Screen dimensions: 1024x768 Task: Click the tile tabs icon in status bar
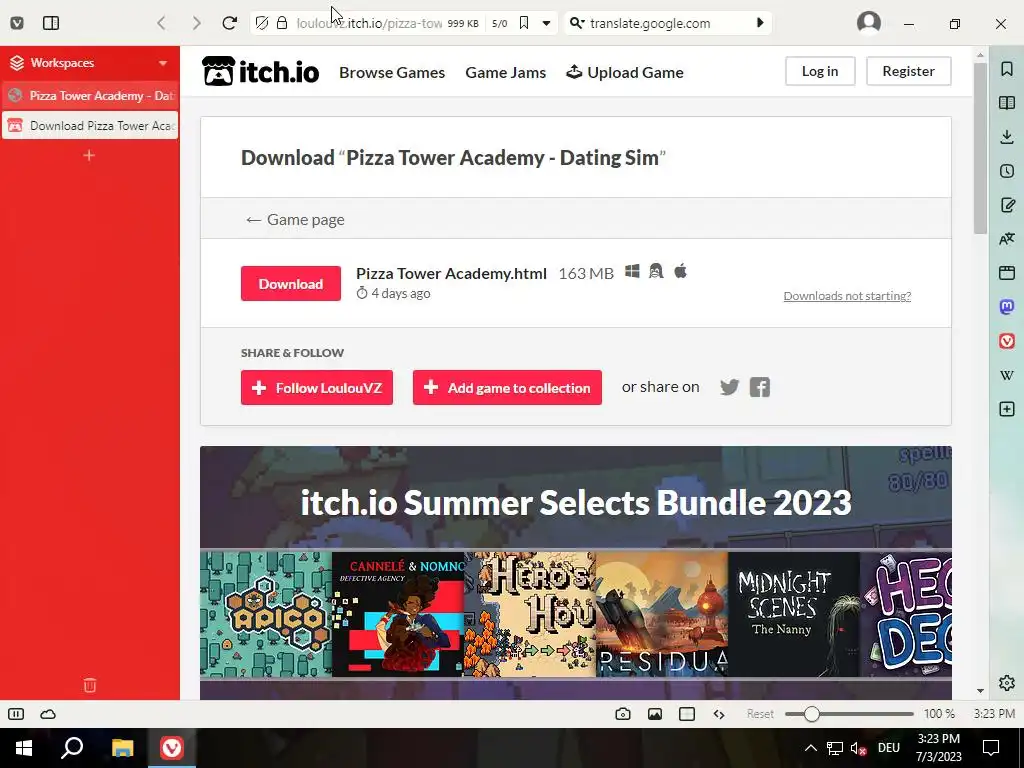687,714
